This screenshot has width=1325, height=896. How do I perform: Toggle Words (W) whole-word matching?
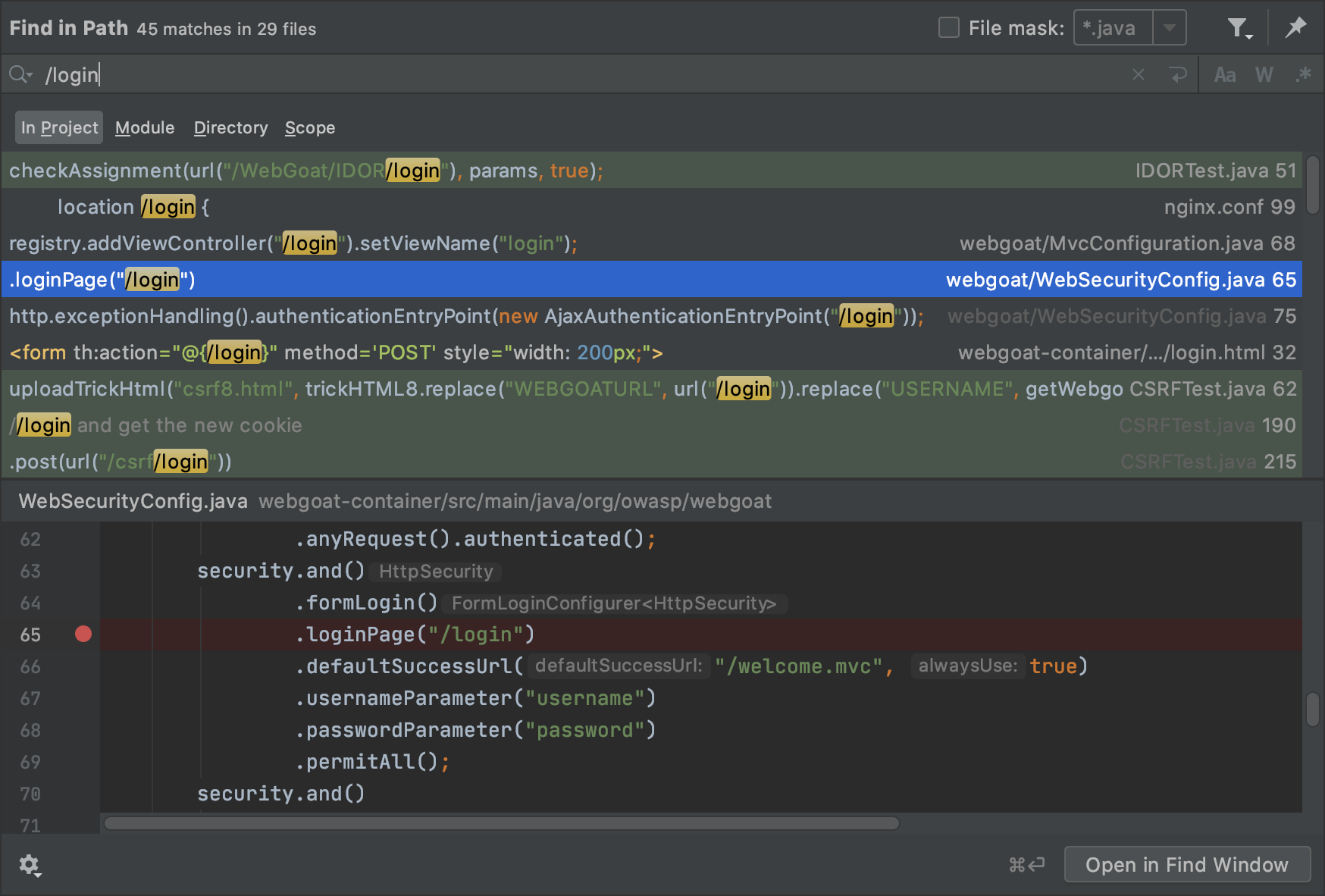1264,74
